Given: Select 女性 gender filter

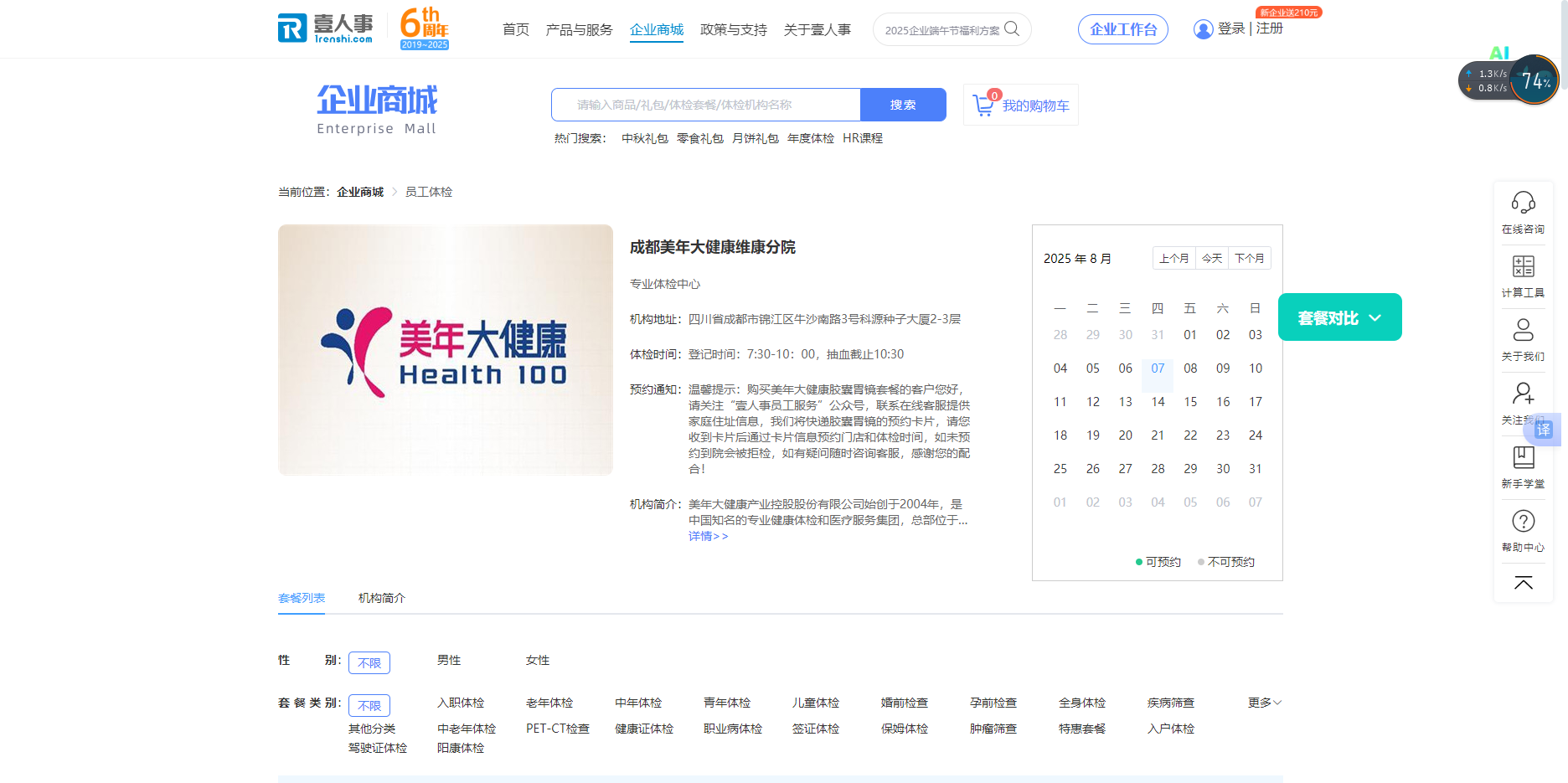Looking at the screenshot, I should tap(538, 660).
